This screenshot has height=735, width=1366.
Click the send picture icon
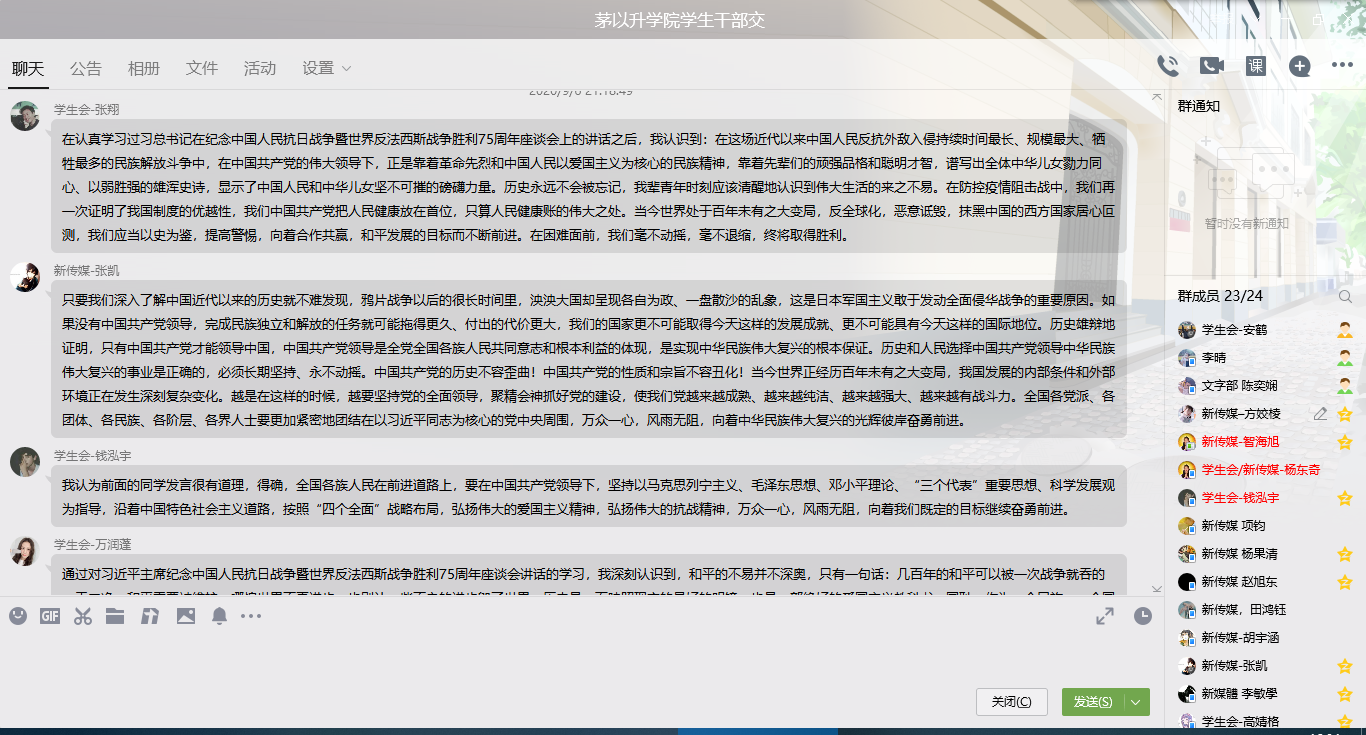[x=185, y=616]
